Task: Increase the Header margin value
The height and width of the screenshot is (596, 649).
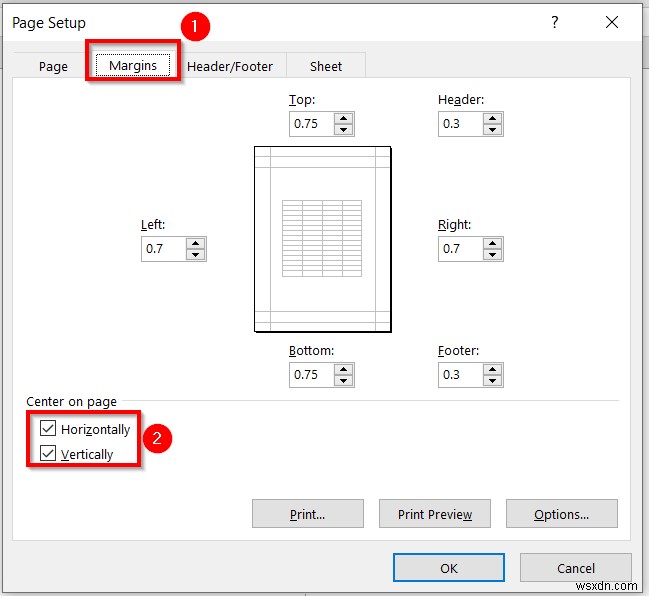Action: [492, 119]
